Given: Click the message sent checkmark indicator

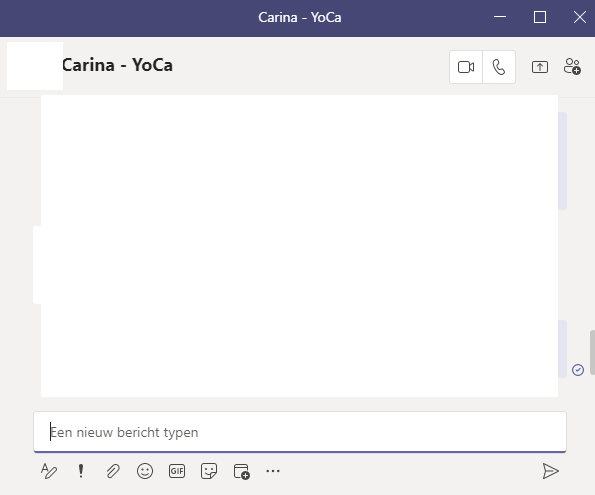Looking at the screenshot, I should pos(578,370).
